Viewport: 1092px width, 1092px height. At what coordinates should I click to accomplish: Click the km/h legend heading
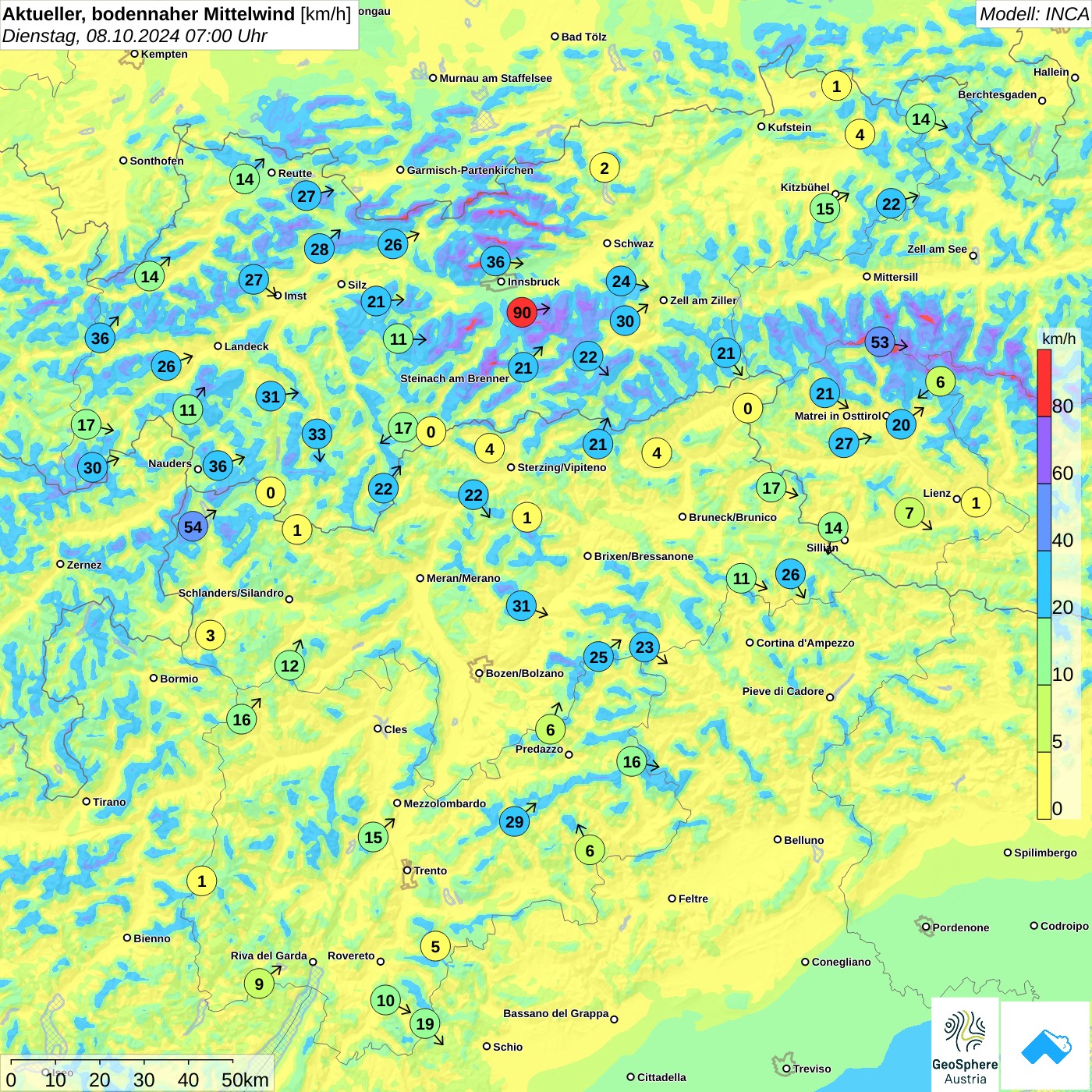1058,339
